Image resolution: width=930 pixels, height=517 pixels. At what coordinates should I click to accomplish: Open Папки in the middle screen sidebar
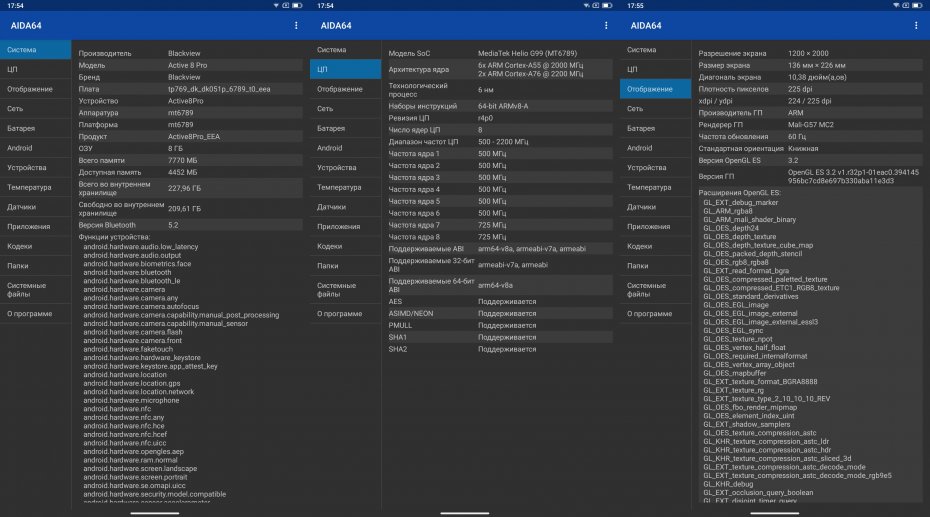coord(328,265)
